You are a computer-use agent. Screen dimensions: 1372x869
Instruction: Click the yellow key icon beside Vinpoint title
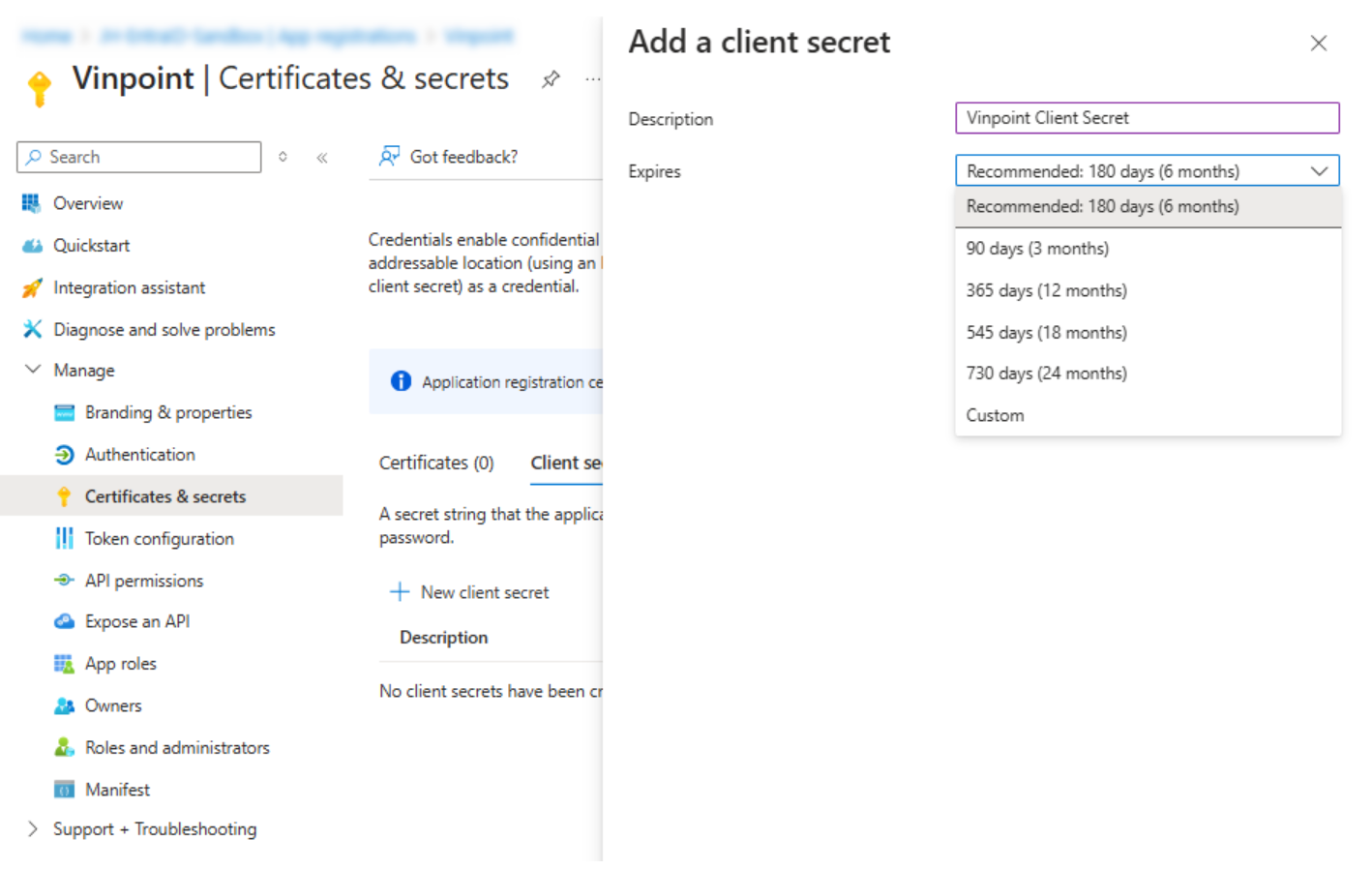click(40, 88)
